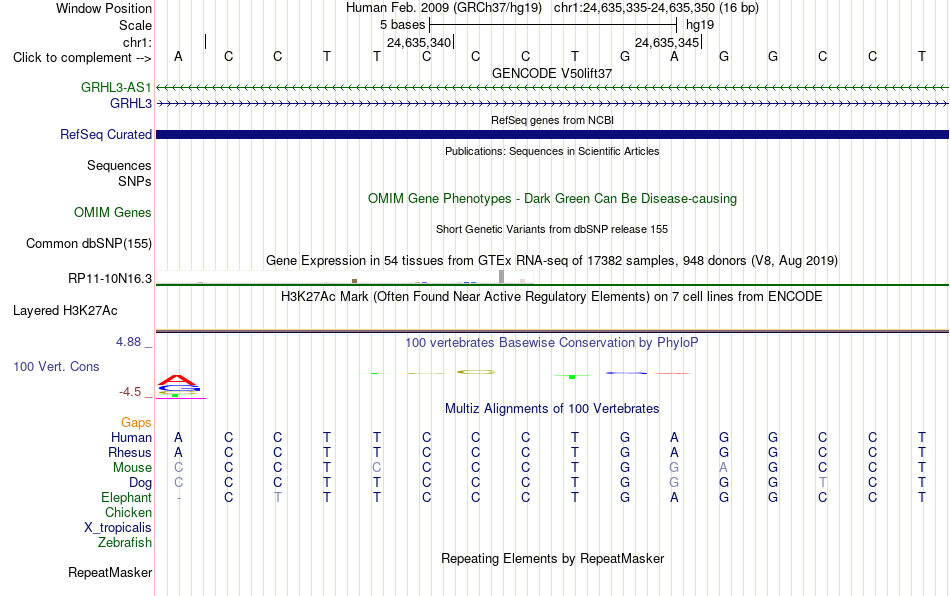
Task: Click the gap dash in Elephant row
Action: click(x=179, y=498)
